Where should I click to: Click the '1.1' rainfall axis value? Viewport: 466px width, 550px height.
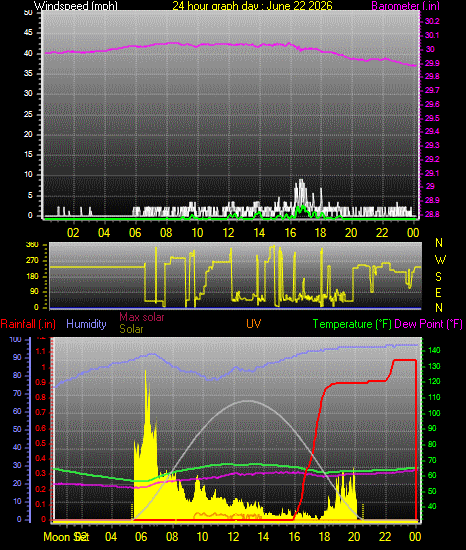pos(41,351)
